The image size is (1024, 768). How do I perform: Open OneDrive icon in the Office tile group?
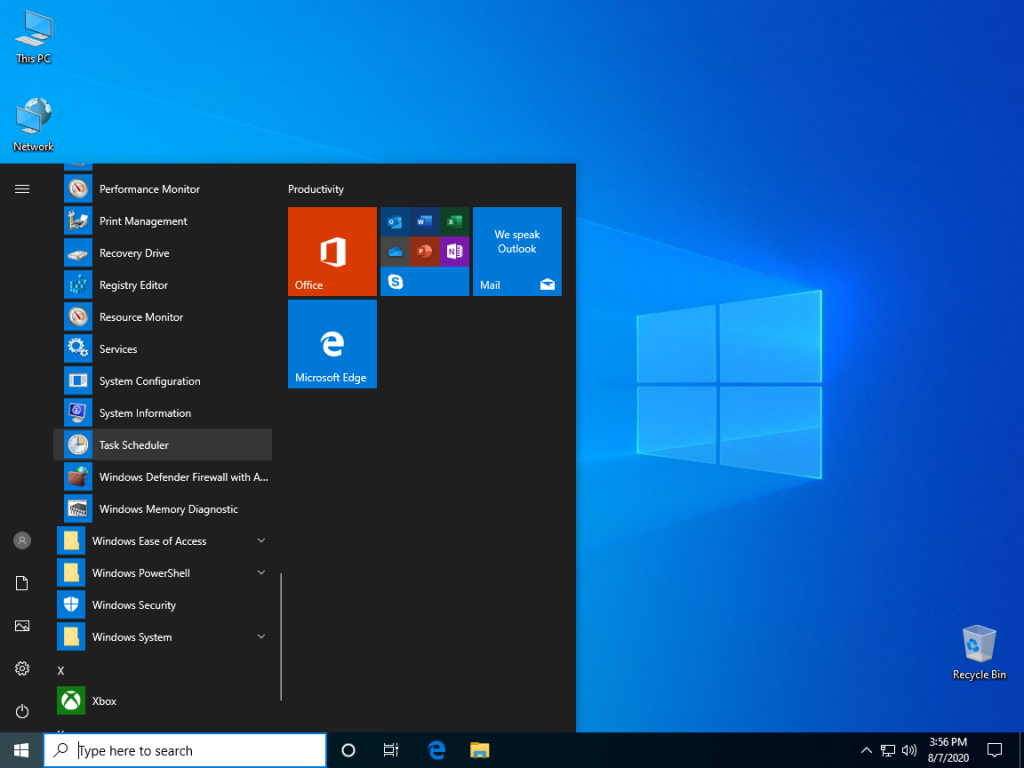coord(395,252)
